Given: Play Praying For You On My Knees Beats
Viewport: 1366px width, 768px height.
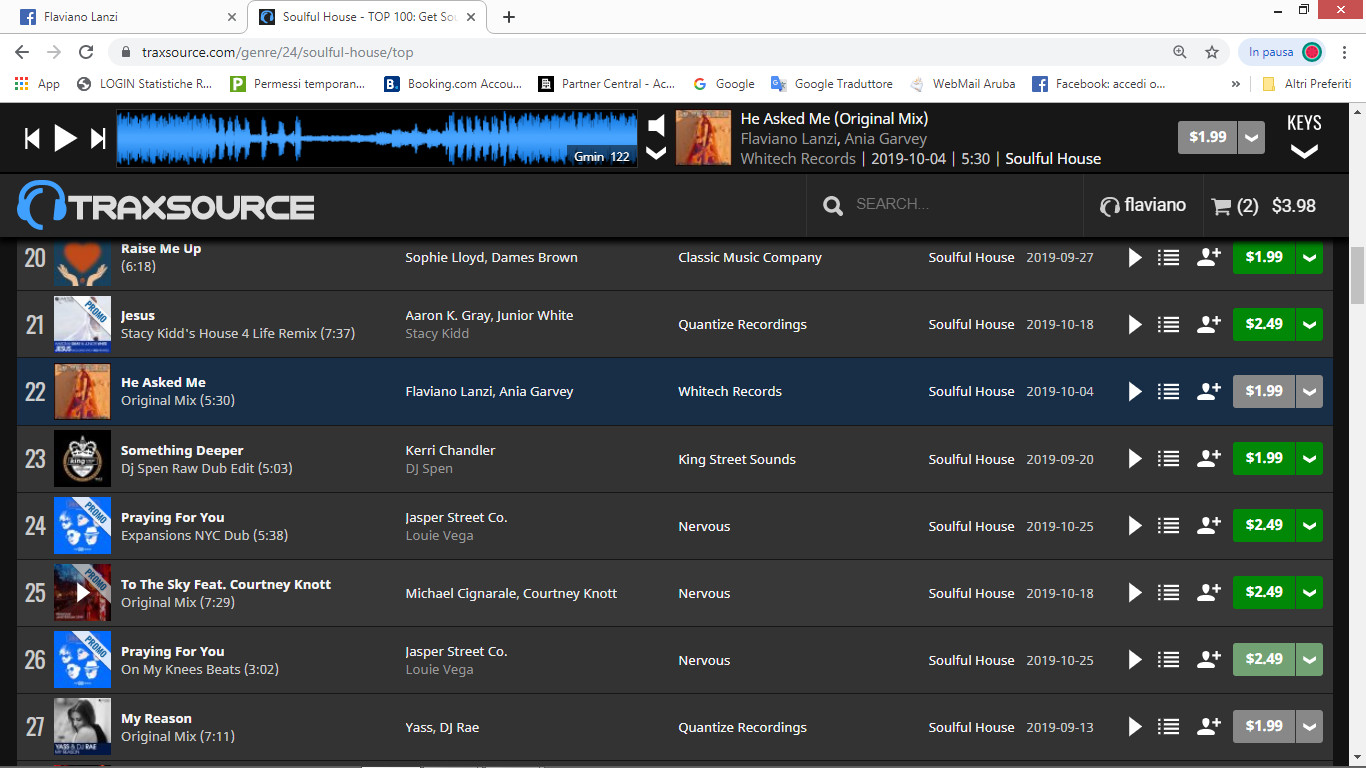Looking at the screenshot, I should pyautogui.click(x=1135, y=660).
